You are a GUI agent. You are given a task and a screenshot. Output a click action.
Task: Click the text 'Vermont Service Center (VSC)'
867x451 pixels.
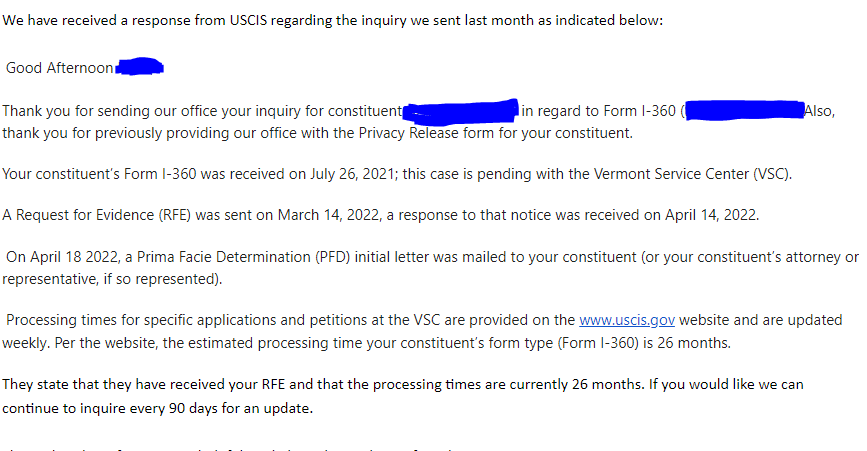692,174
